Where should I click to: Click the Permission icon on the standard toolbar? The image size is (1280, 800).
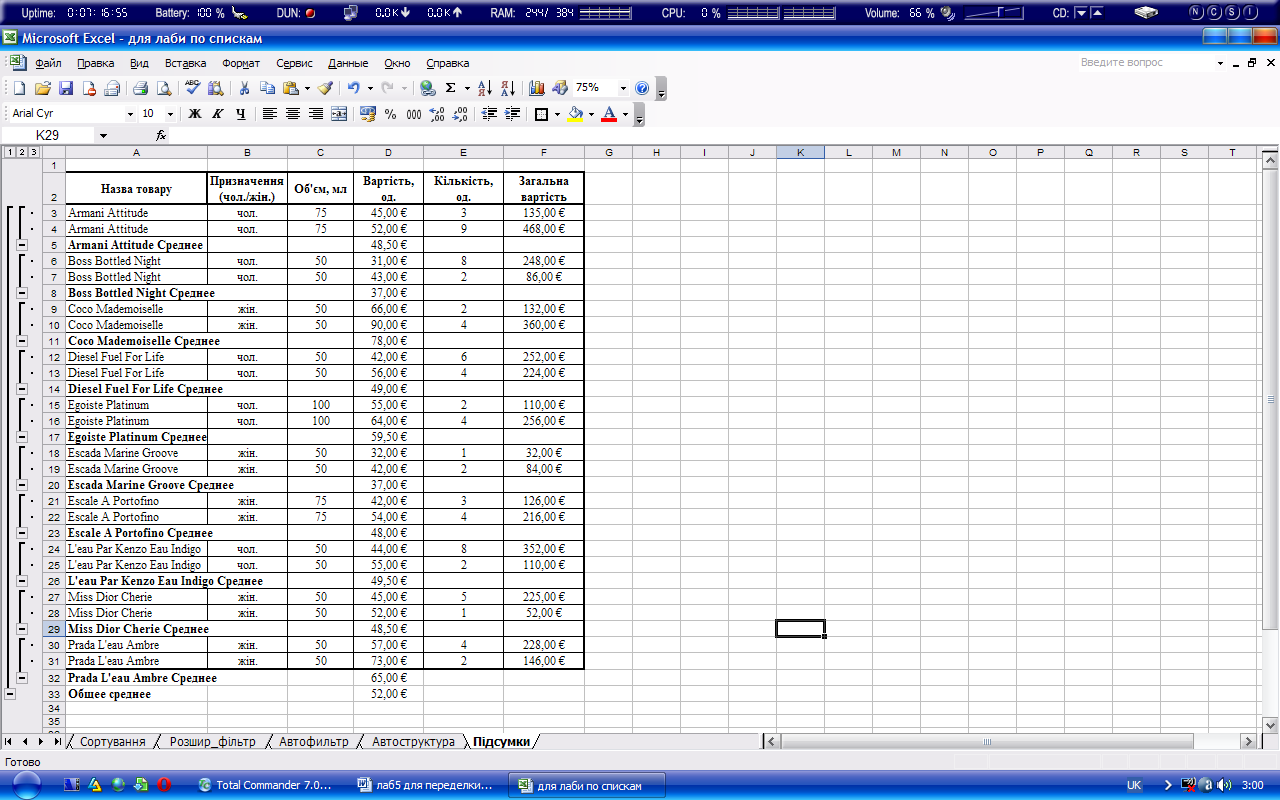pos(88,88)
